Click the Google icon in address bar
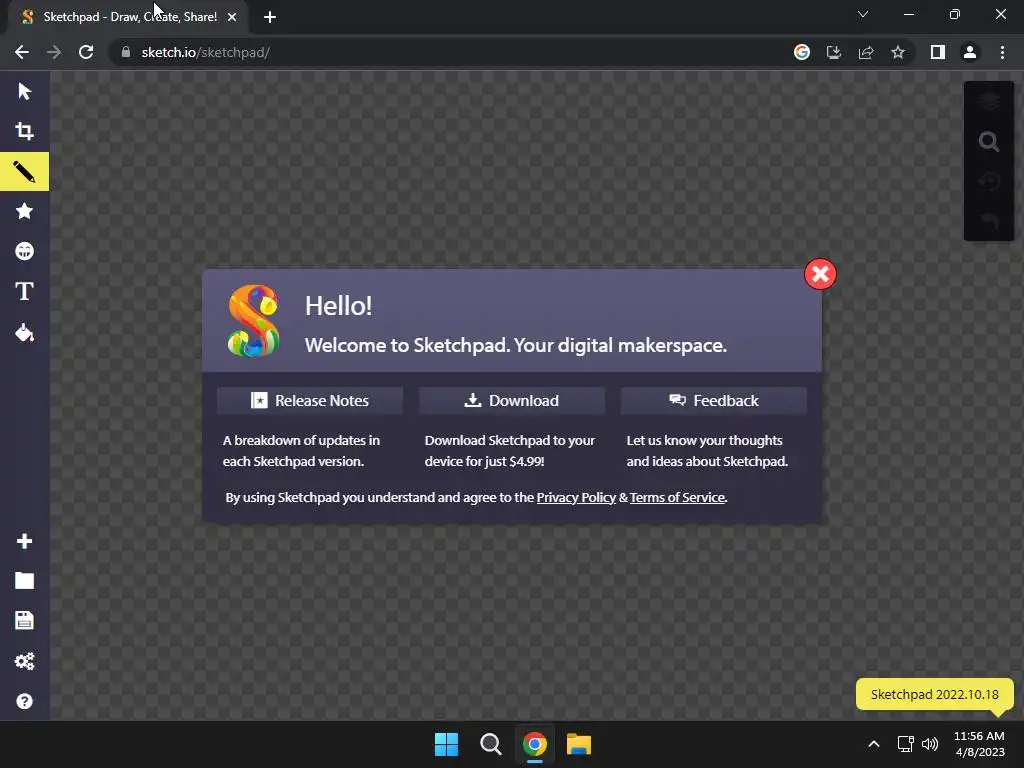1024x768 pixels. click(x=802, y=52)
